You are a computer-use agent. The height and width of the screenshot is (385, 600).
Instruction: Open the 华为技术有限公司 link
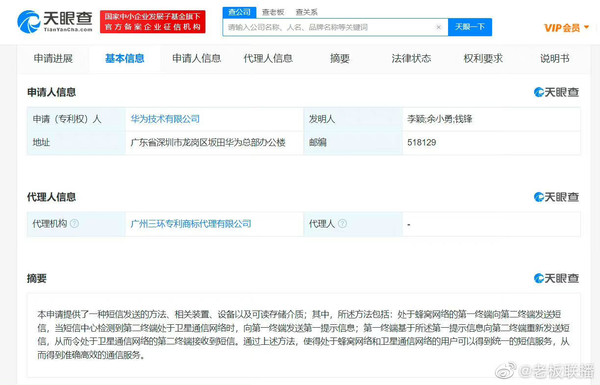(165, 119)
